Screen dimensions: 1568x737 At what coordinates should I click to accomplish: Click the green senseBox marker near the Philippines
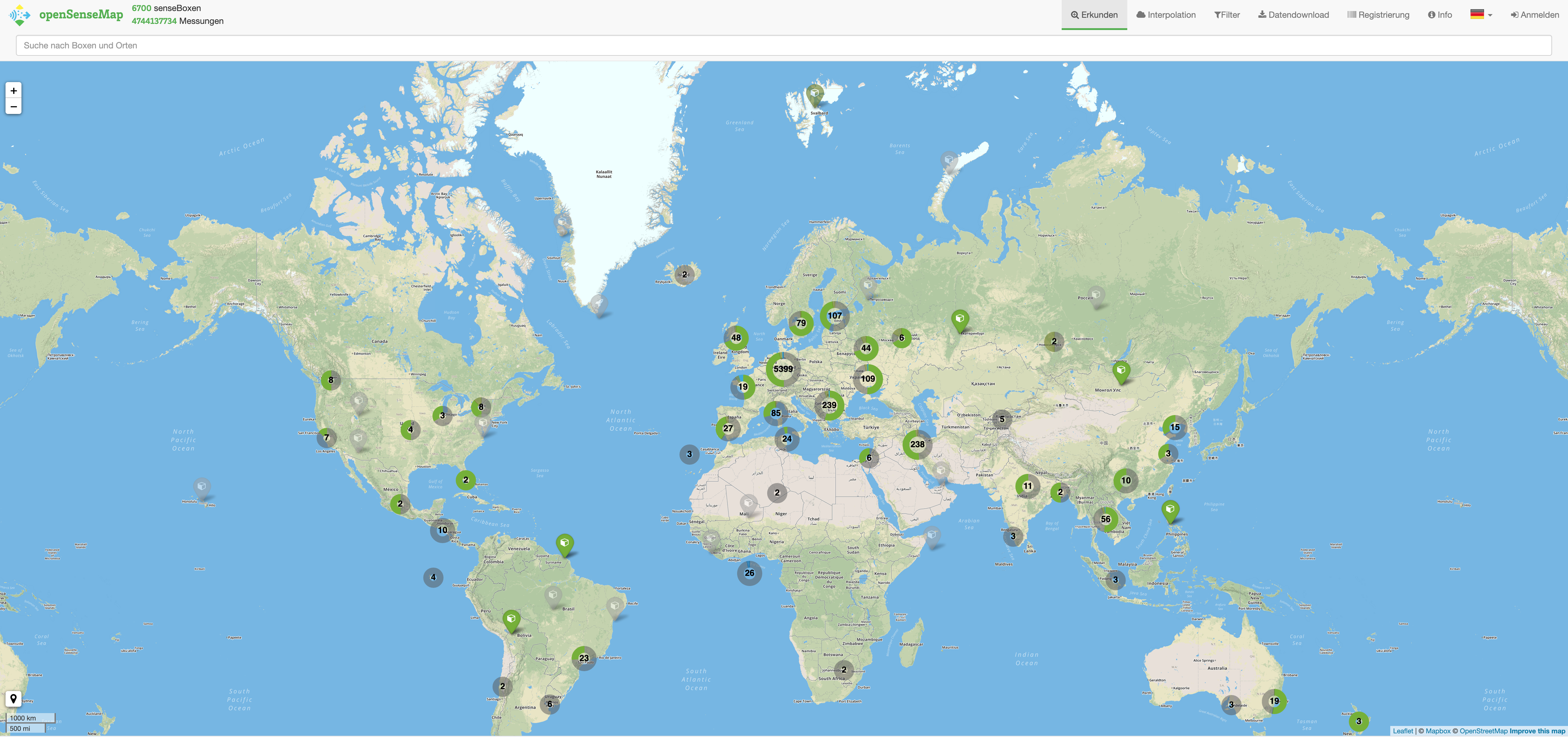point(1170,510)
